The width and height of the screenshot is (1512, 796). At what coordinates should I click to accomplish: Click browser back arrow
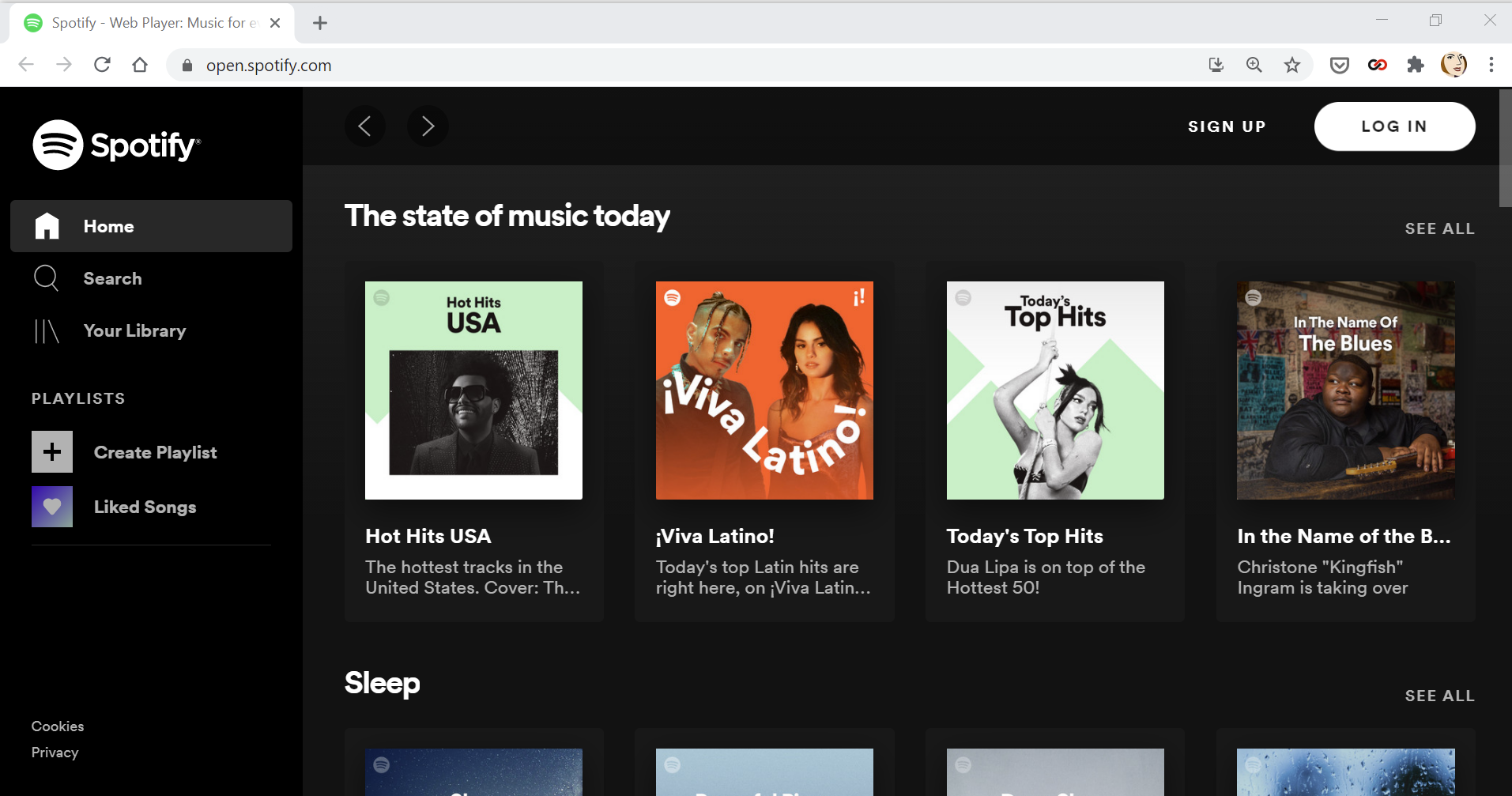(x=26, y=65)
